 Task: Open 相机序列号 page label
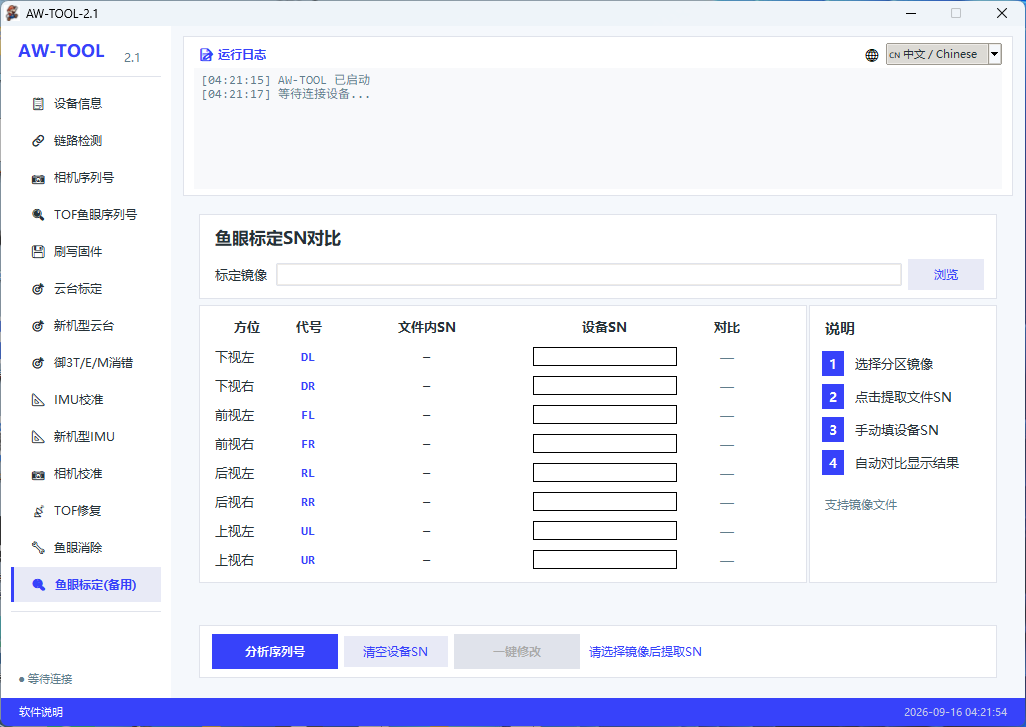[x=84, y=178]
